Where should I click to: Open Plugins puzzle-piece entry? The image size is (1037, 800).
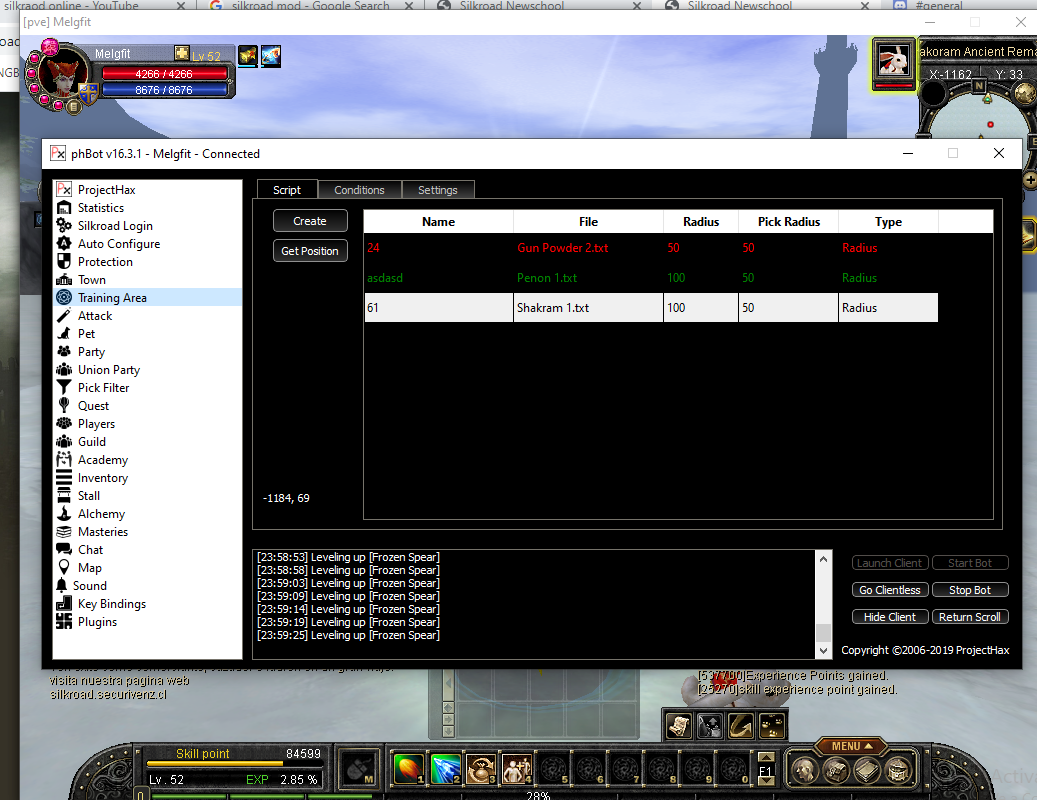[x=97, y=622]
